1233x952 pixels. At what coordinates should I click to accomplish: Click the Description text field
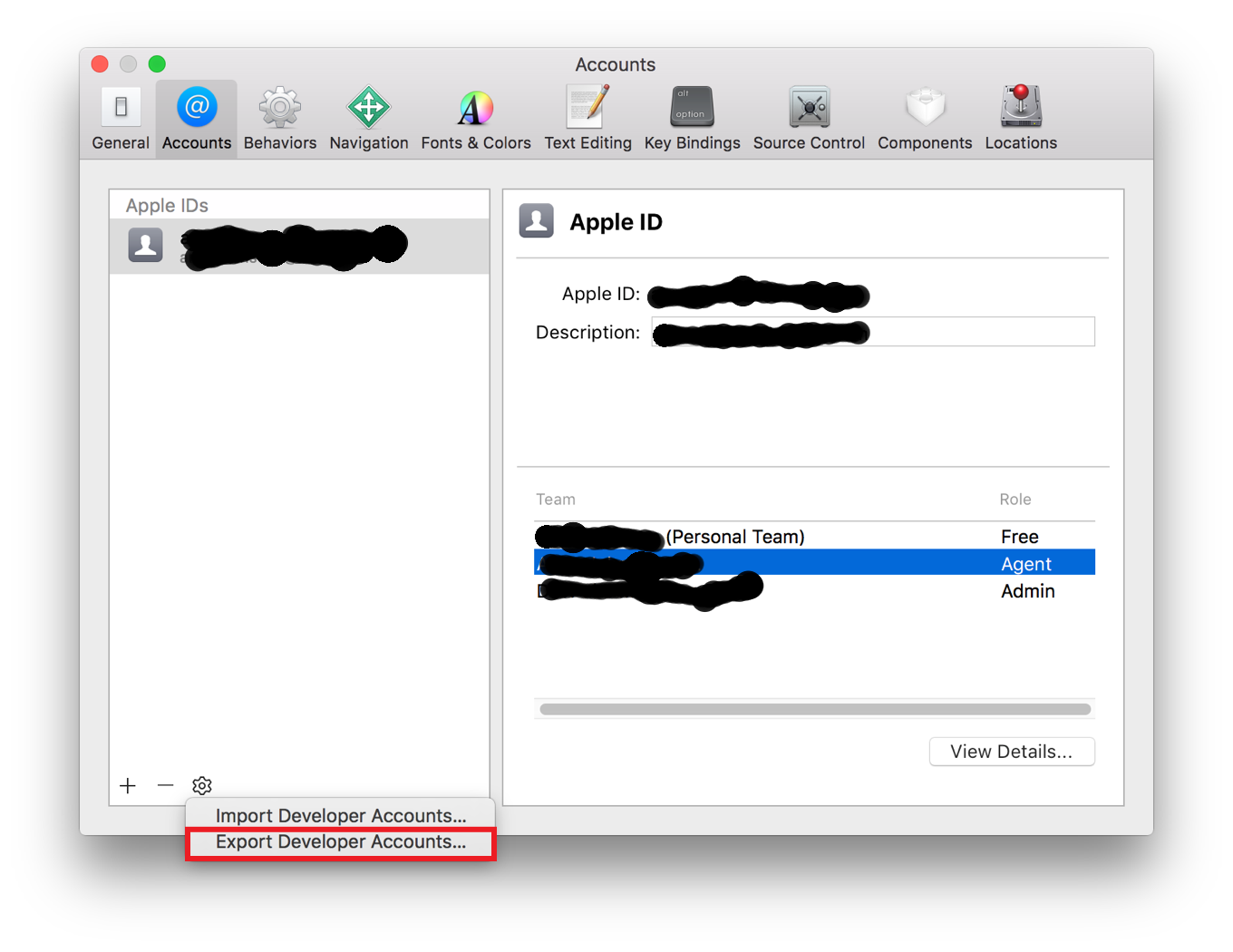pyautogui.click(x=873, y=332)
